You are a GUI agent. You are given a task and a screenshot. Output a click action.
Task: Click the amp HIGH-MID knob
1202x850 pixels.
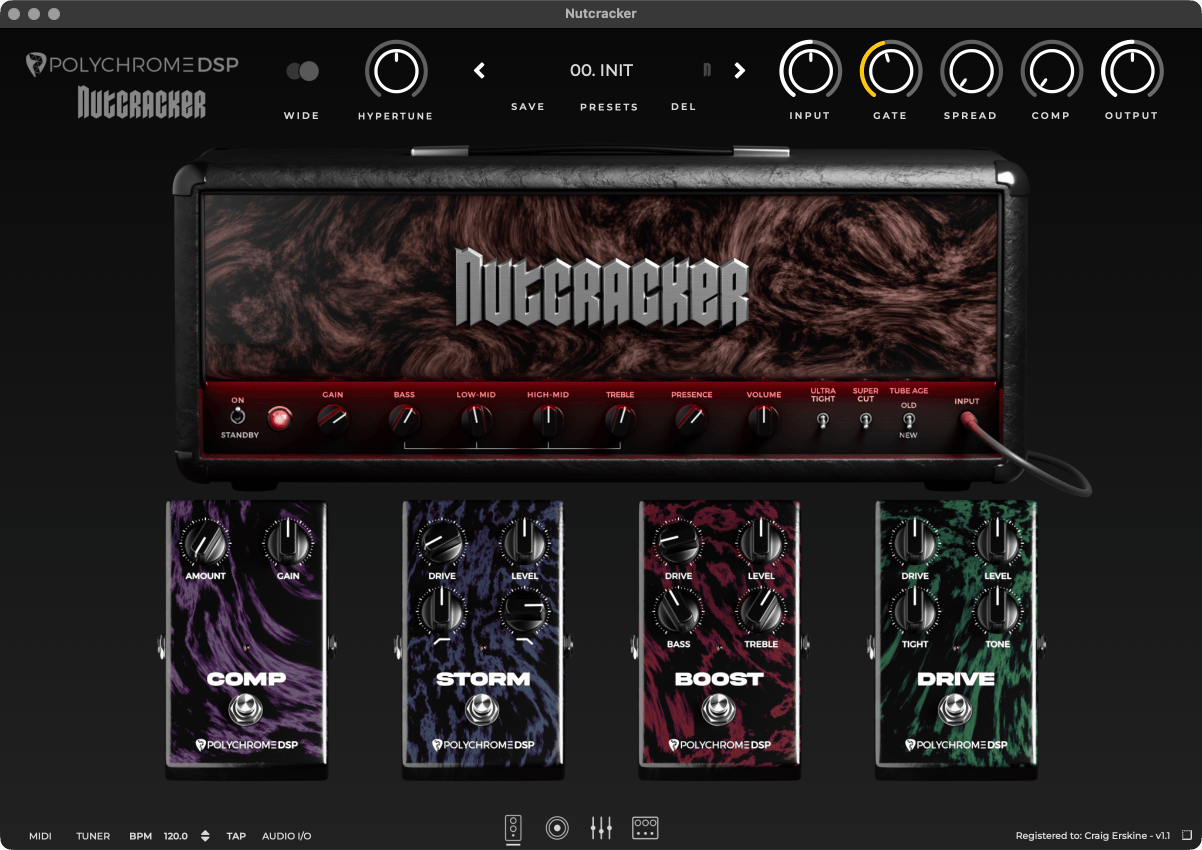548,421
